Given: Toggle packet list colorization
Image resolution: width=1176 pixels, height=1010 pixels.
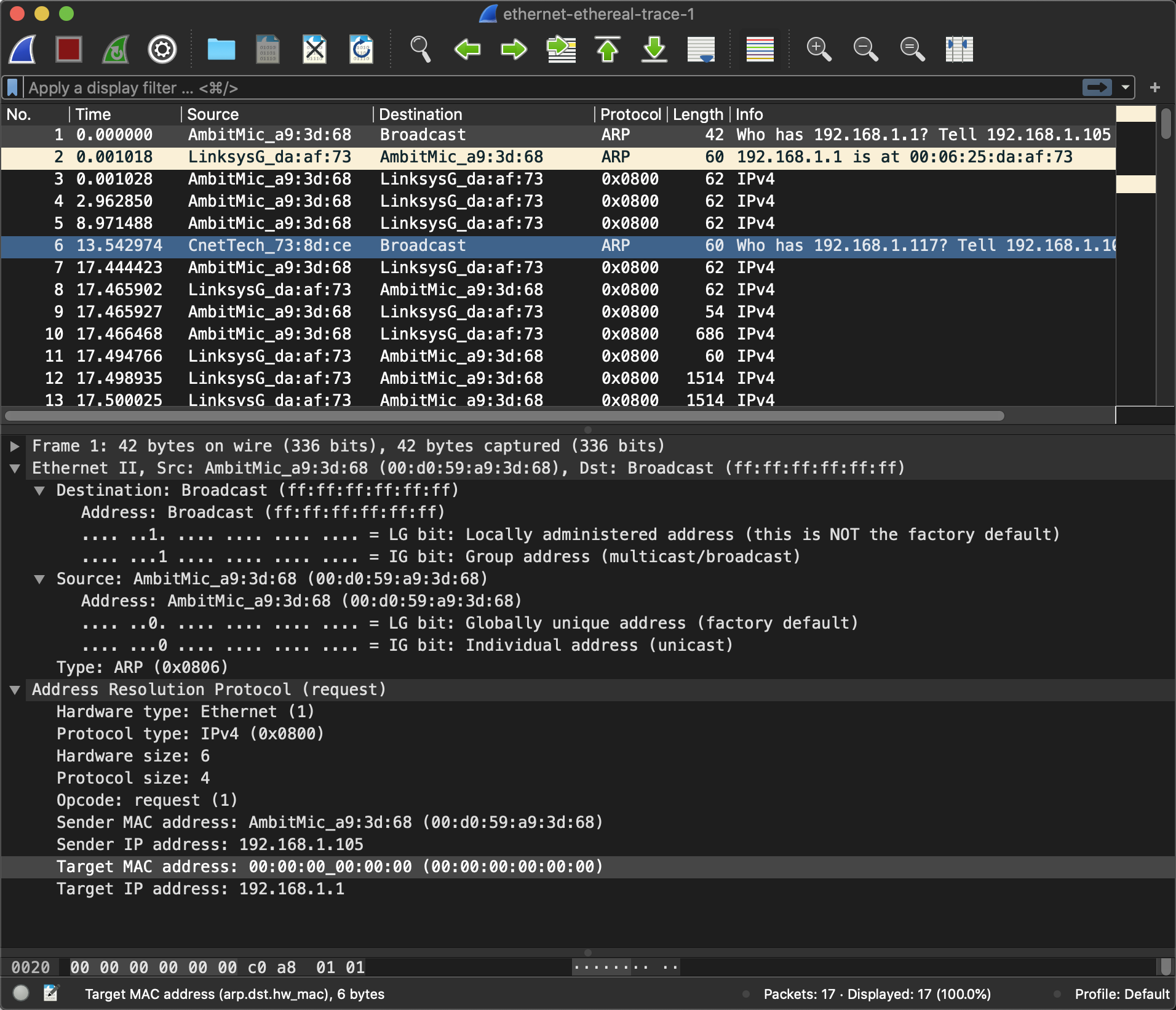Looking at the screenshot, I should tap(760, 49).
